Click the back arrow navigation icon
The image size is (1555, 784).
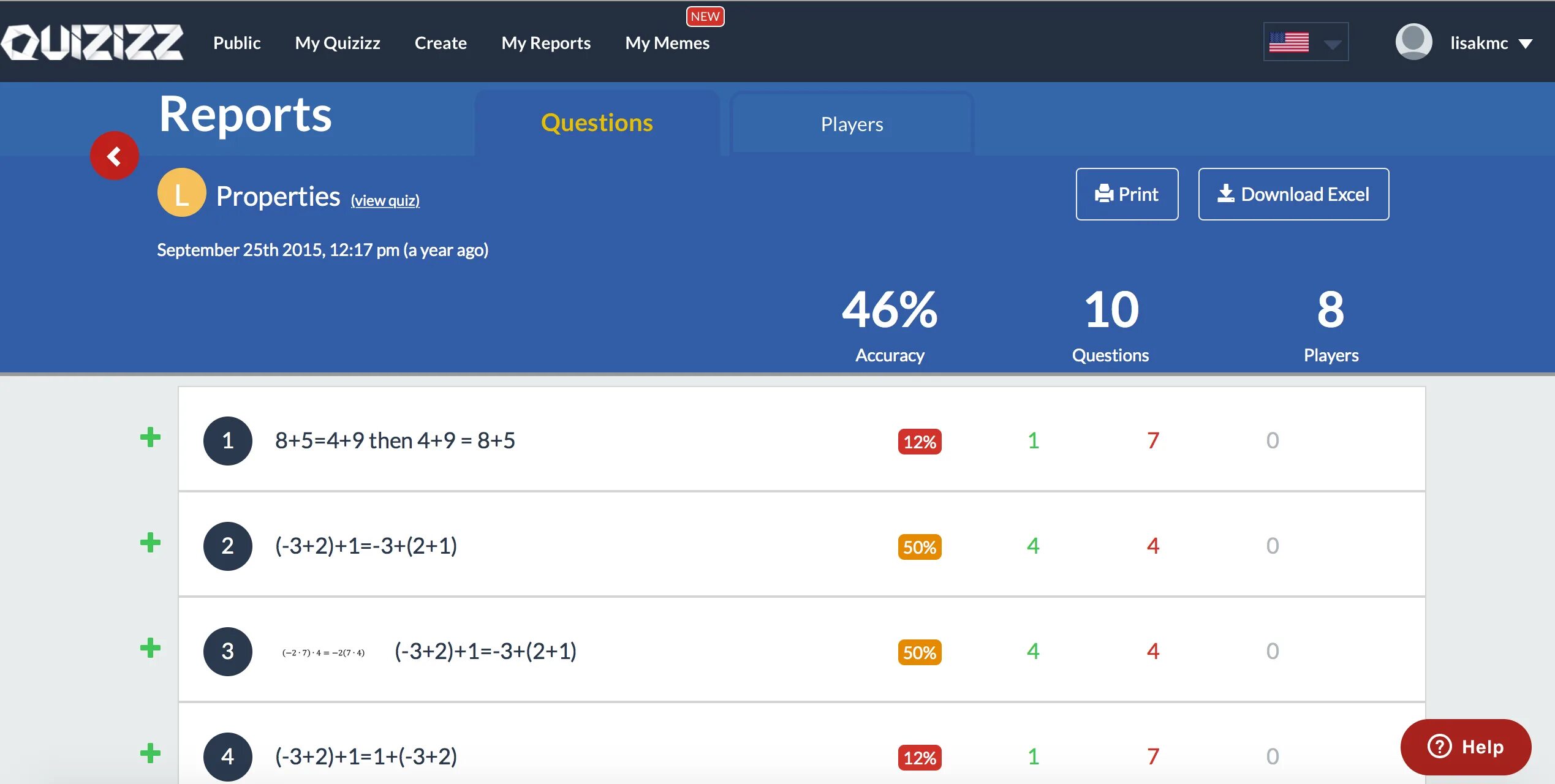(113, 156)
